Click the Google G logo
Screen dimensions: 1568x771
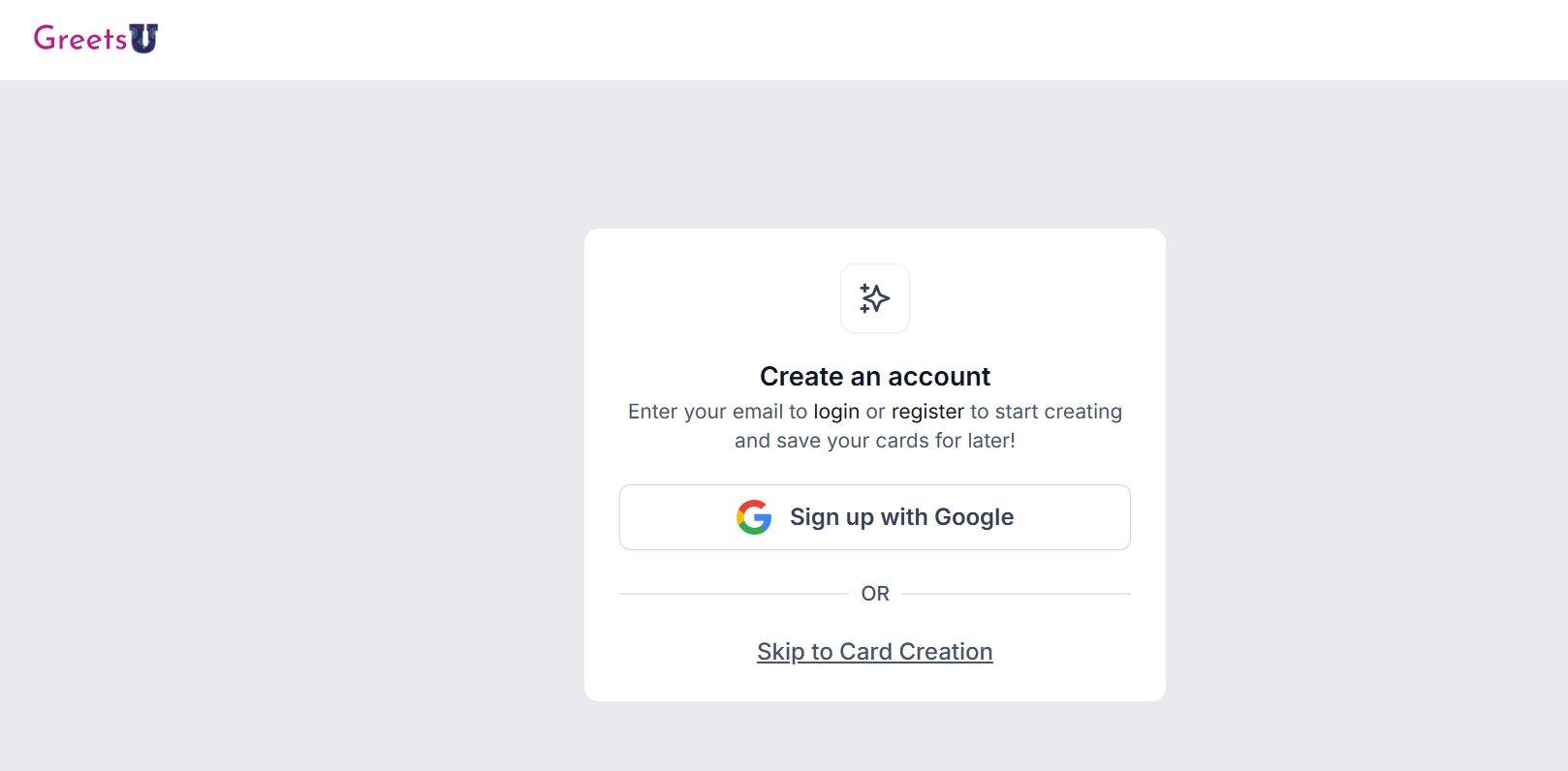754,517
